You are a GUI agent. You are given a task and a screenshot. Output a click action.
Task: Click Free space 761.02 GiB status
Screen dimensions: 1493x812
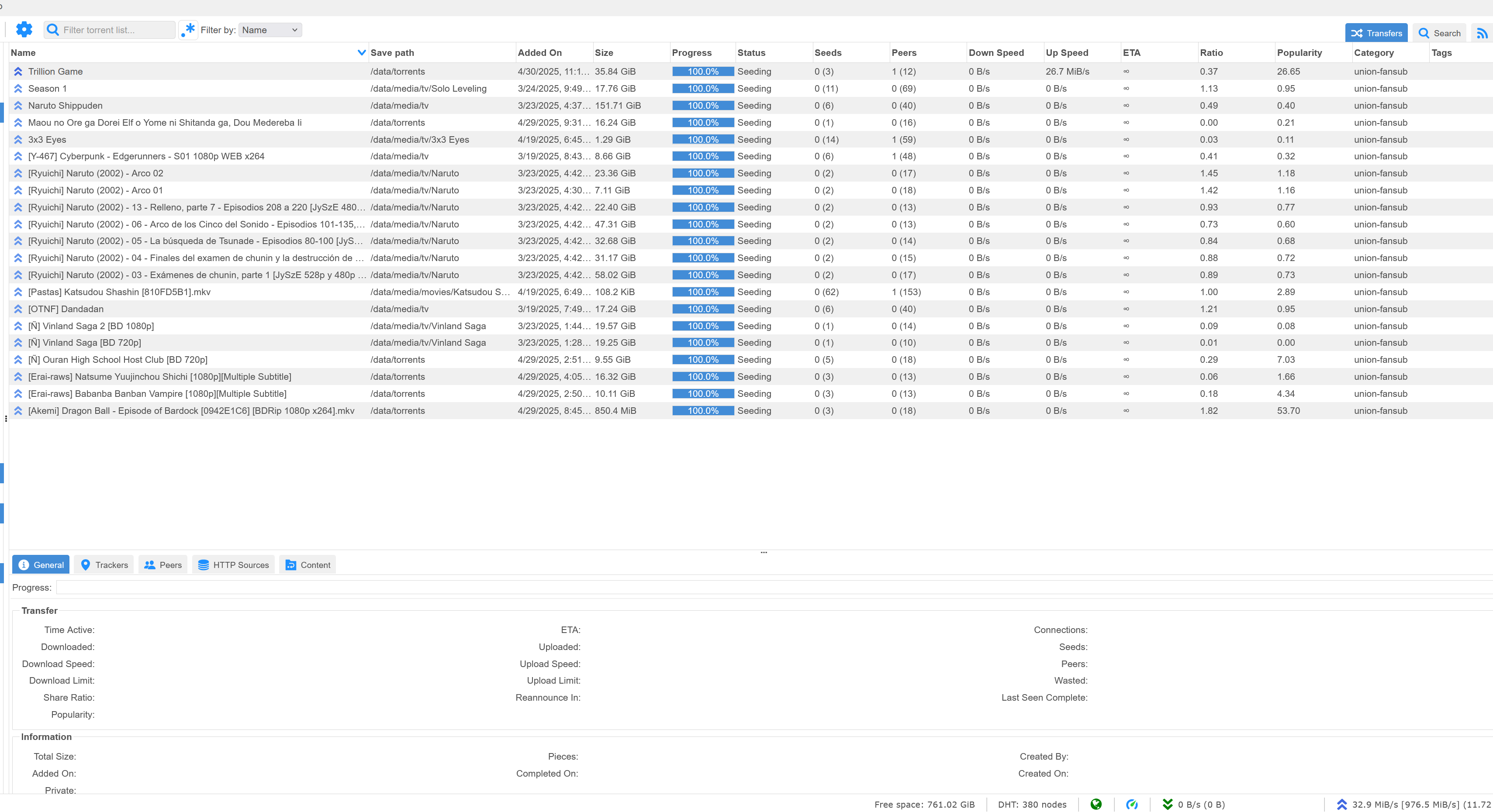924,805
